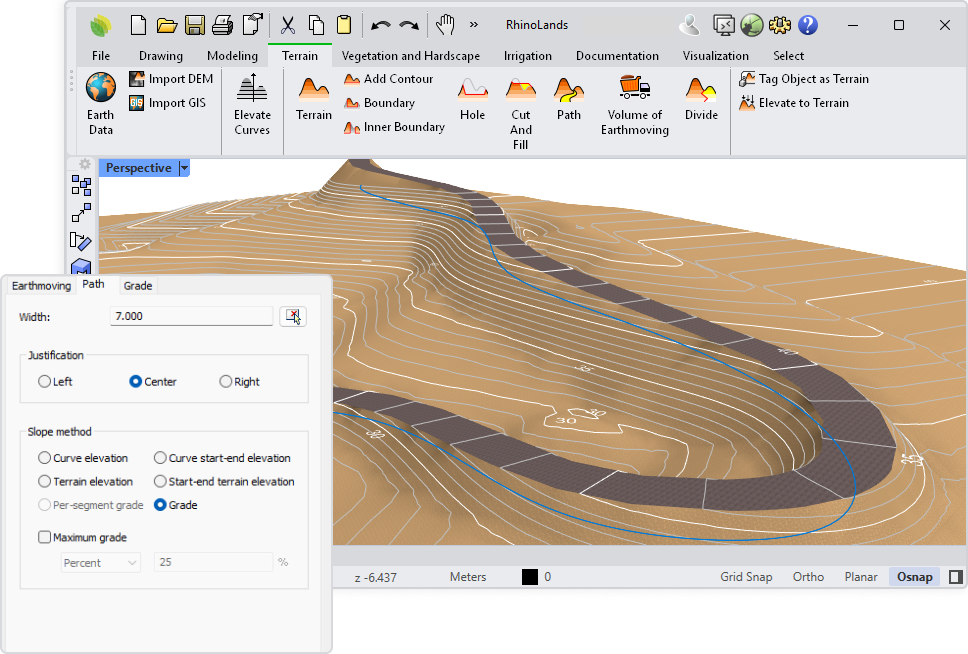This screenshot has width=968, height=654.
Task: Open the Perspective viewport dropdown arrow
Action: 184,168
